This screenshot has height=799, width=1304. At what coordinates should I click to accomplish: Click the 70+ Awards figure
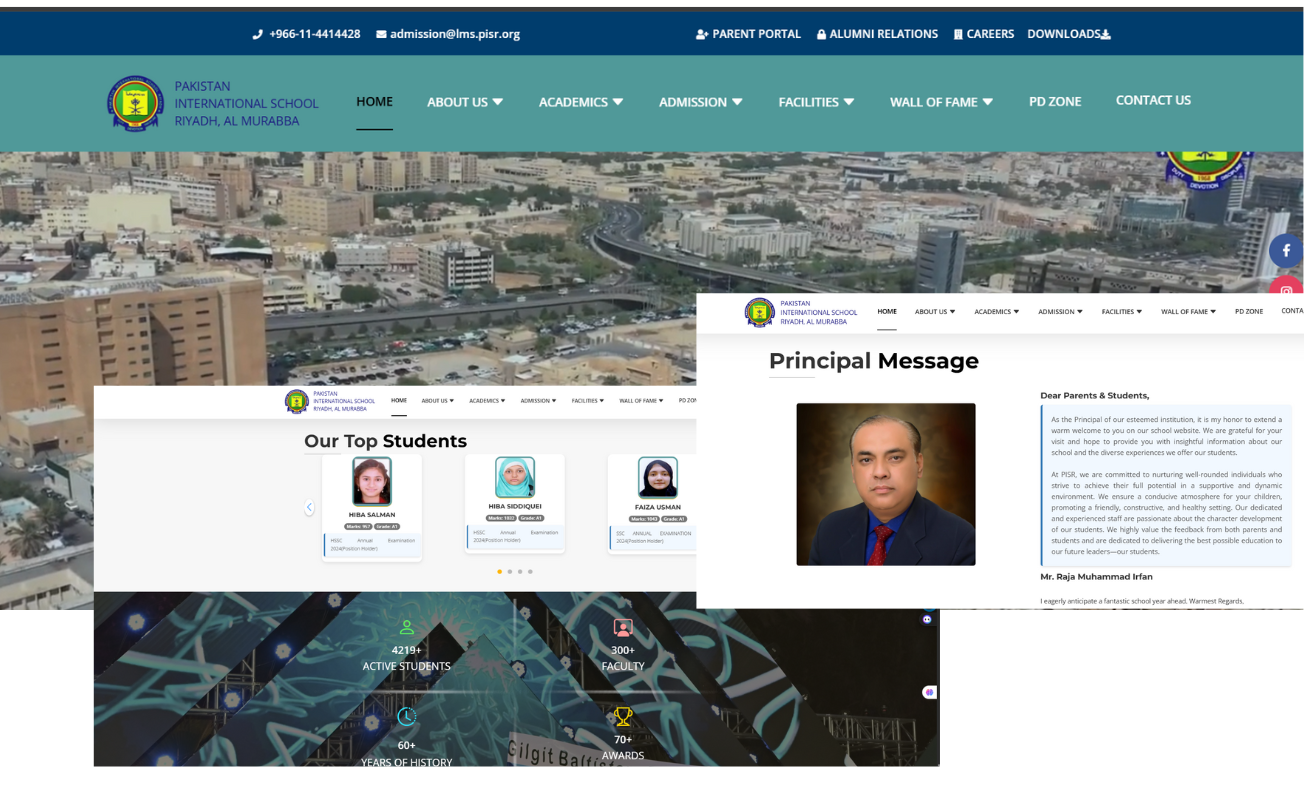point(623,740)
